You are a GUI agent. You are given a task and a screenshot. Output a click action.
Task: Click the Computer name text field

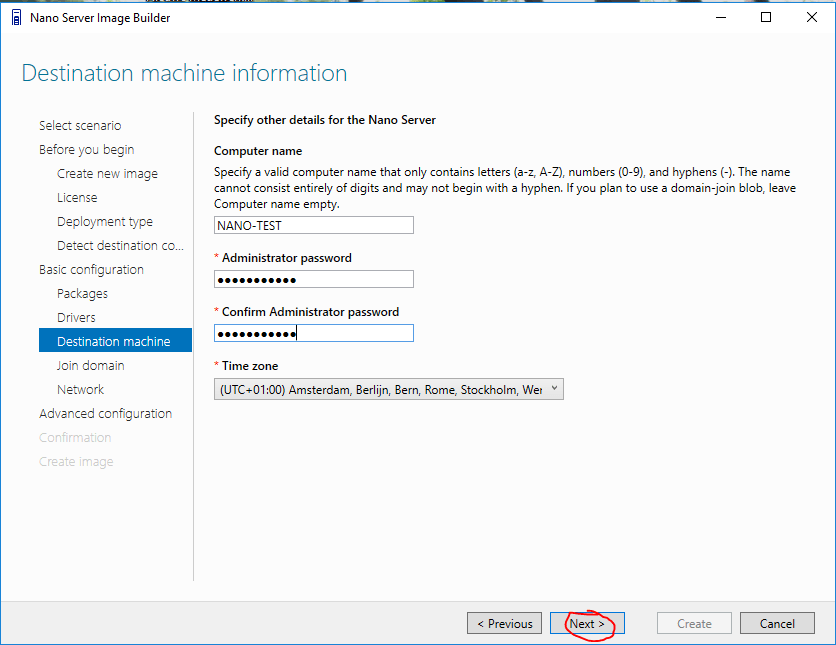(x=313, y=226)
